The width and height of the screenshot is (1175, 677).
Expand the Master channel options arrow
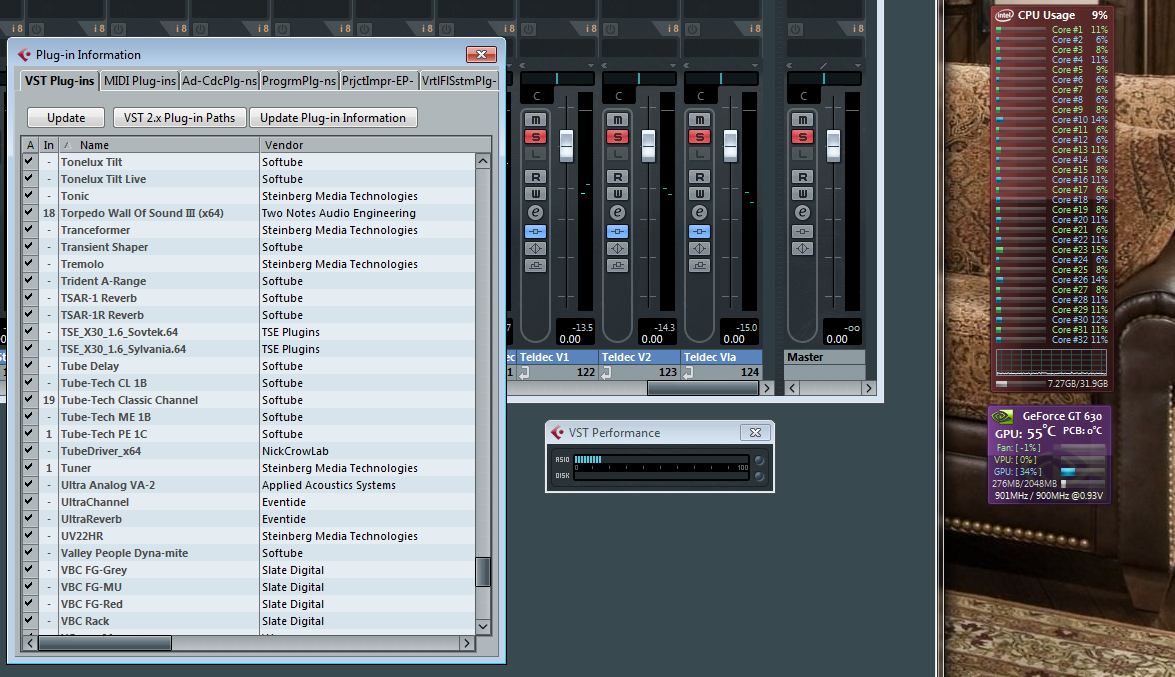858,65
